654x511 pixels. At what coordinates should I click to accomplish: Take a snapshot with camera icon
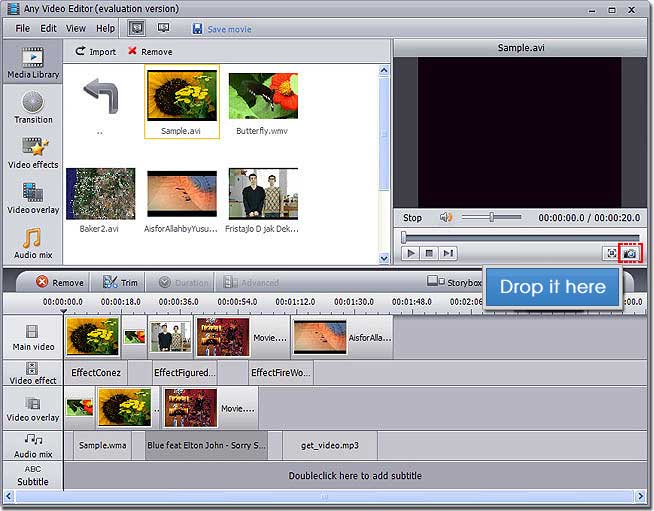coord(630,253)
